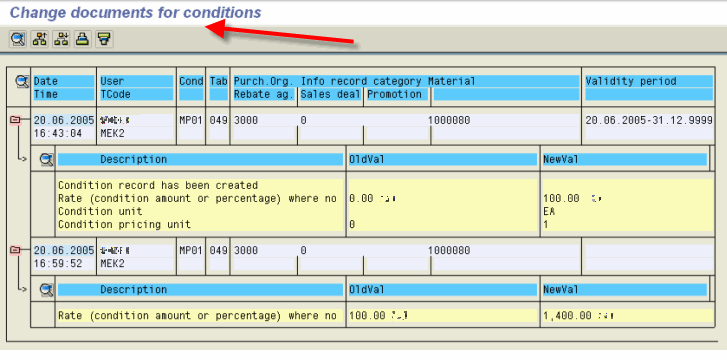Click the Print toolbar icon
The image size is (727, 360).
(x=83, y=39)
